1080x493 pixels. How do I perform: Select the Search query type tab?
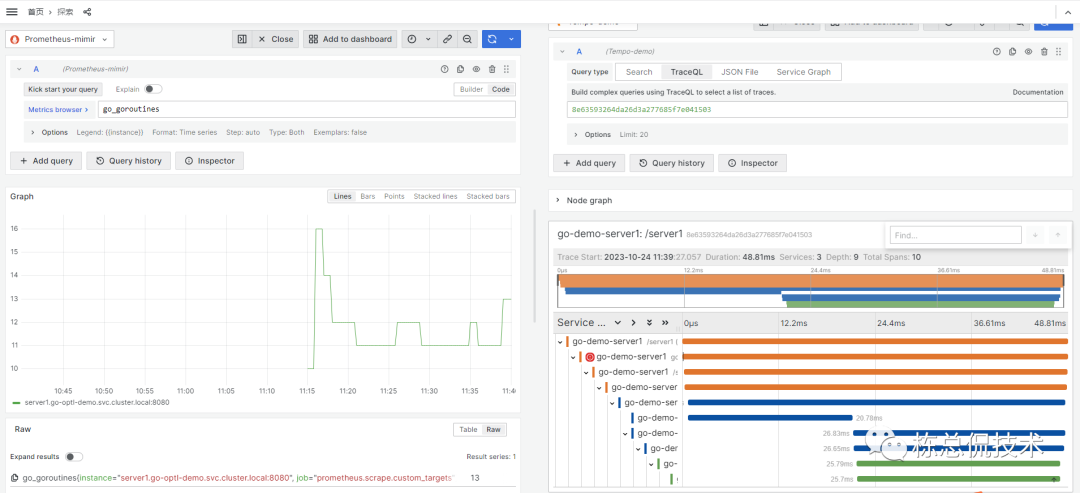tap(639, 72)
